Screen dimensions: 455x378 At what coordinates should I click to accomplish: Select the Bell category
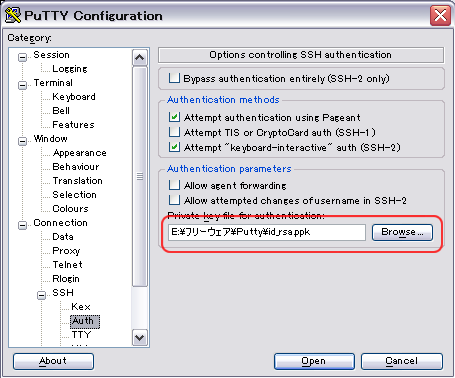[61, 111]
